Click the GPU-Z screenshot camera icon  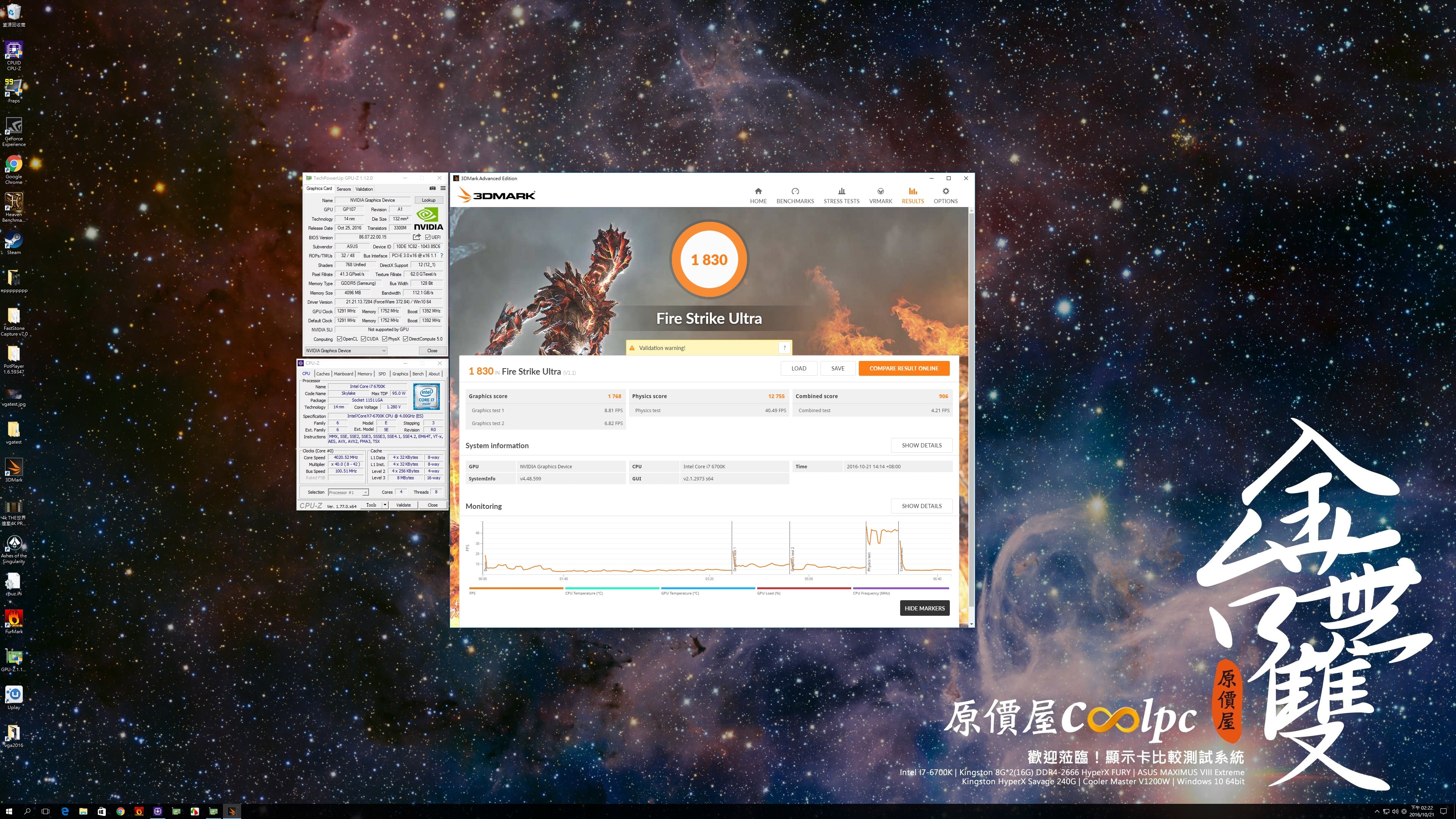pos(432,189)
